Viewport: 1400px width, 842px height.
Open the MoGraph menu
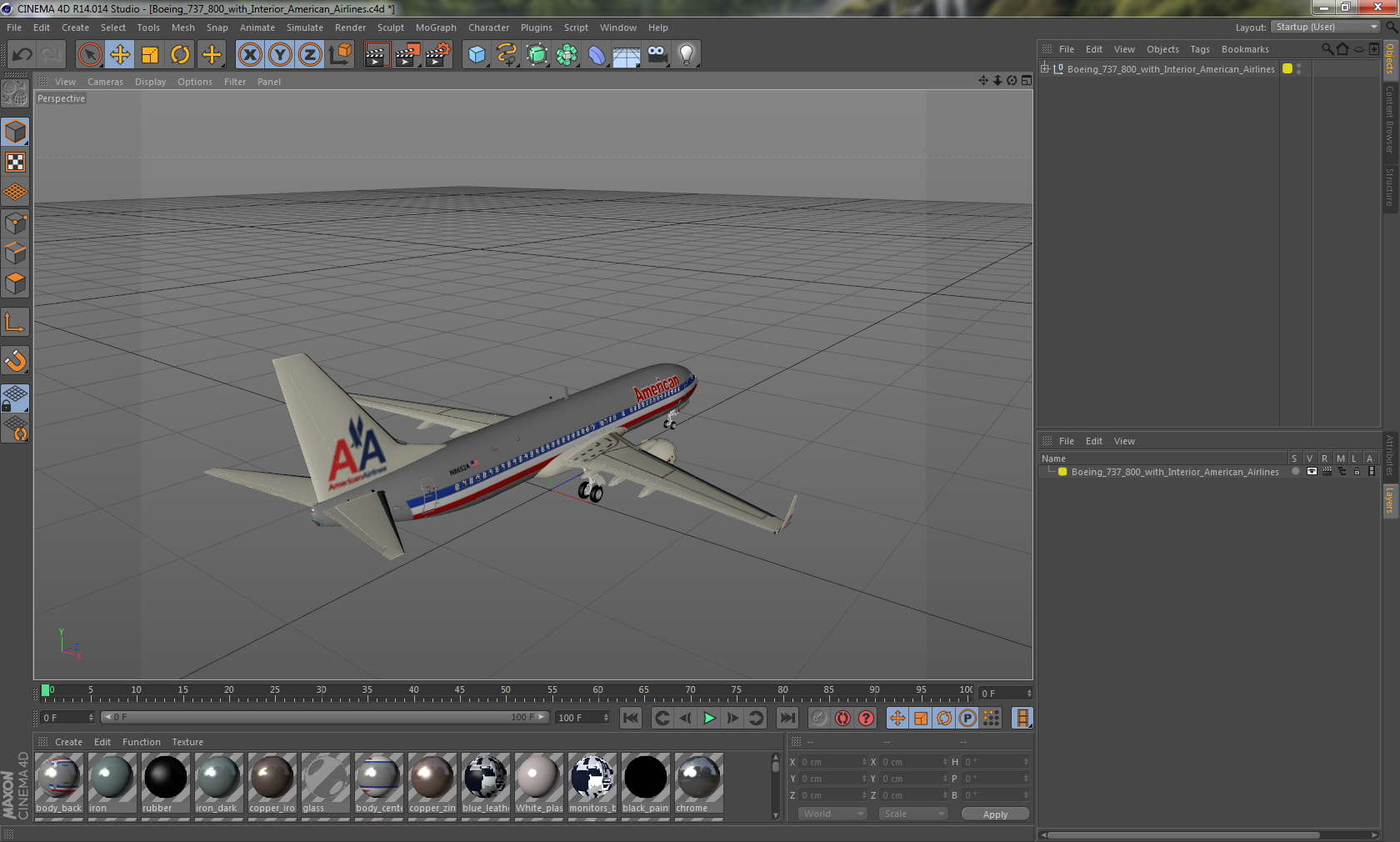pyautogui.click(x=436, y=28)
